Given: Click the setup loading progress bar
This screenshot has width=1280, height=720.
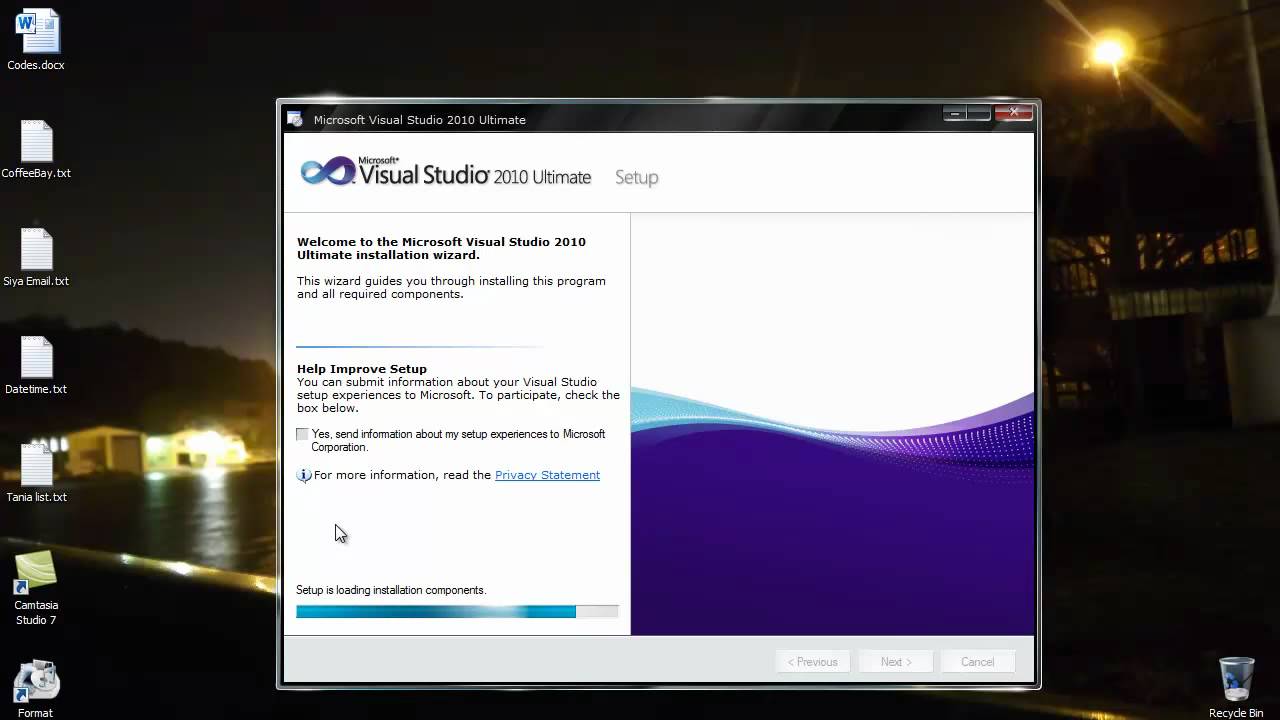Looking at the screenshot, I should pos(457,611).
